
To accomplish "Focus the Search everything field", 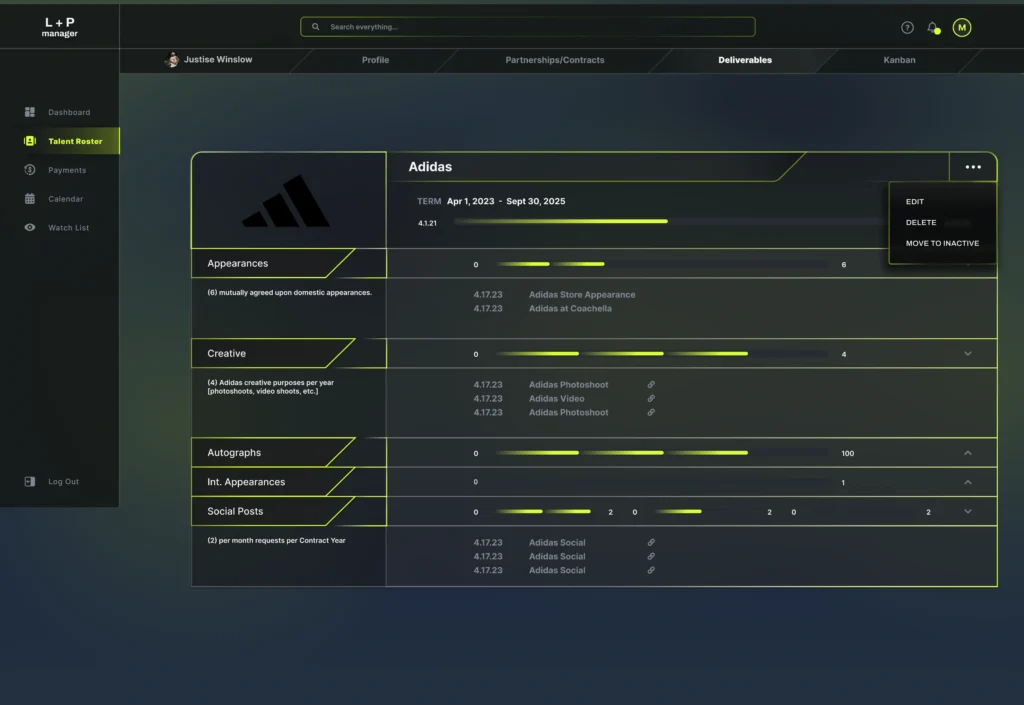I will [x=528, y=27].
